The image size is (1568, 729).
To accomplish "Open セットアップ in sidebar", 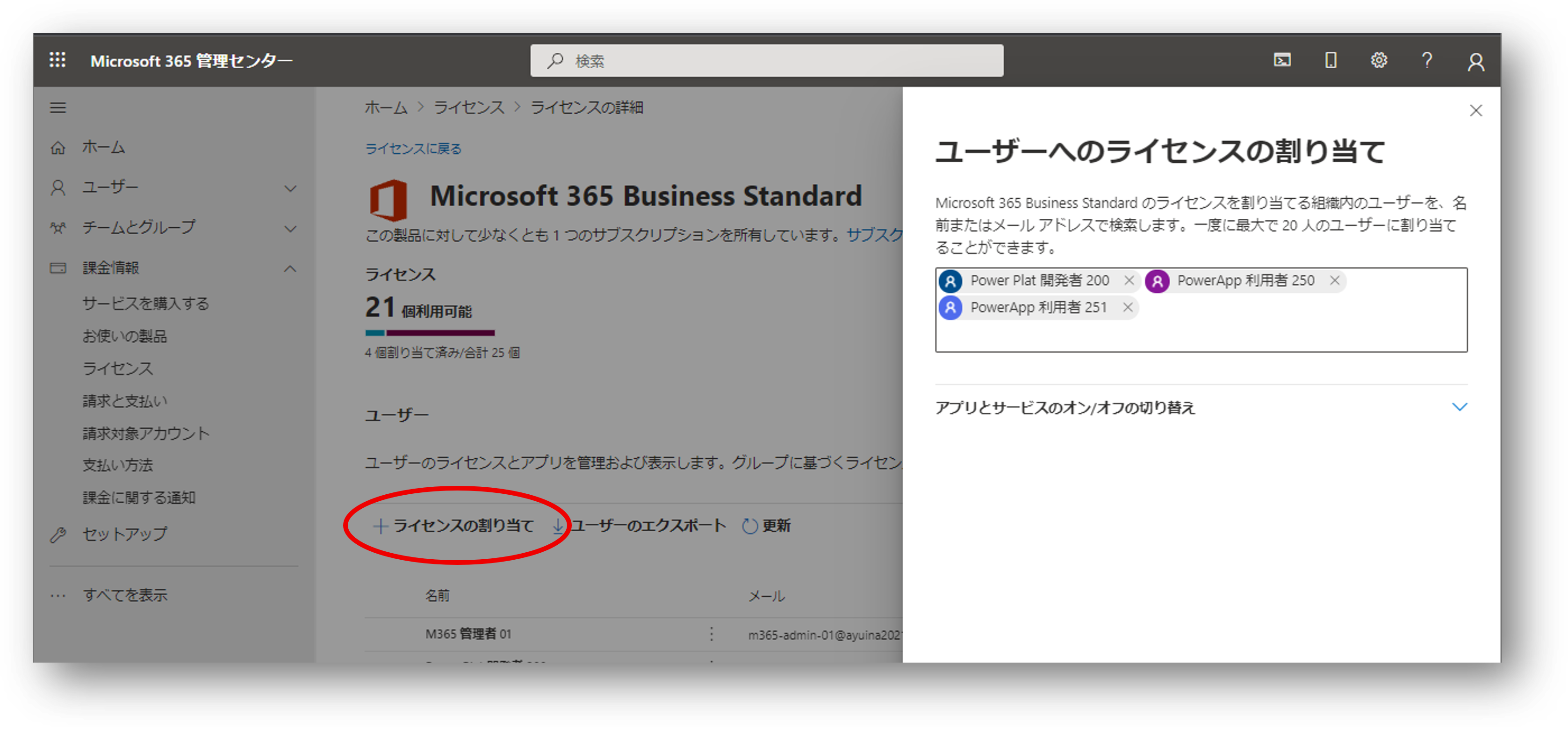I will coord(125,534).
